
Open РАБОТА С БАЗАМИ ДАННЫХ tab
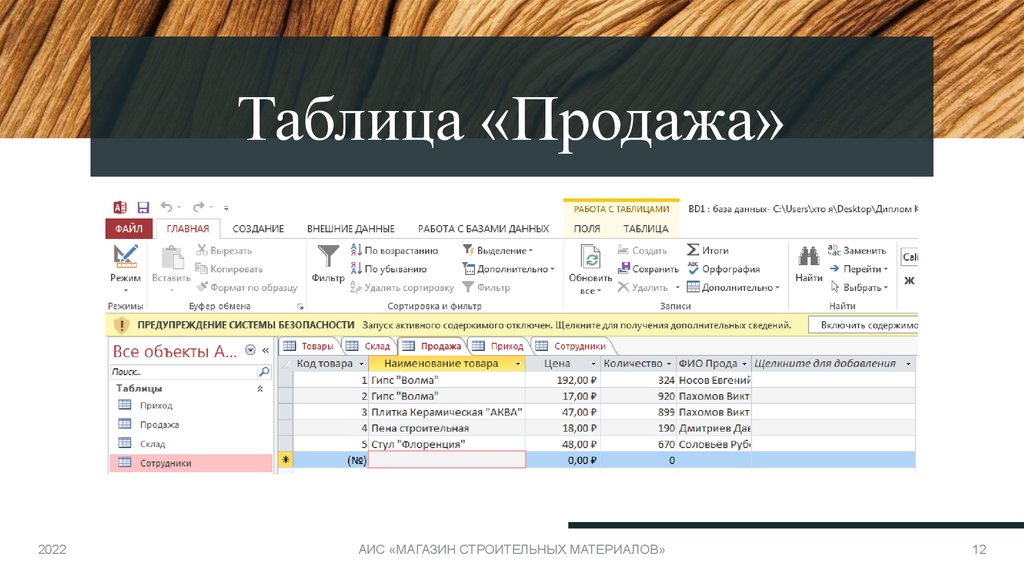(483, 229)
